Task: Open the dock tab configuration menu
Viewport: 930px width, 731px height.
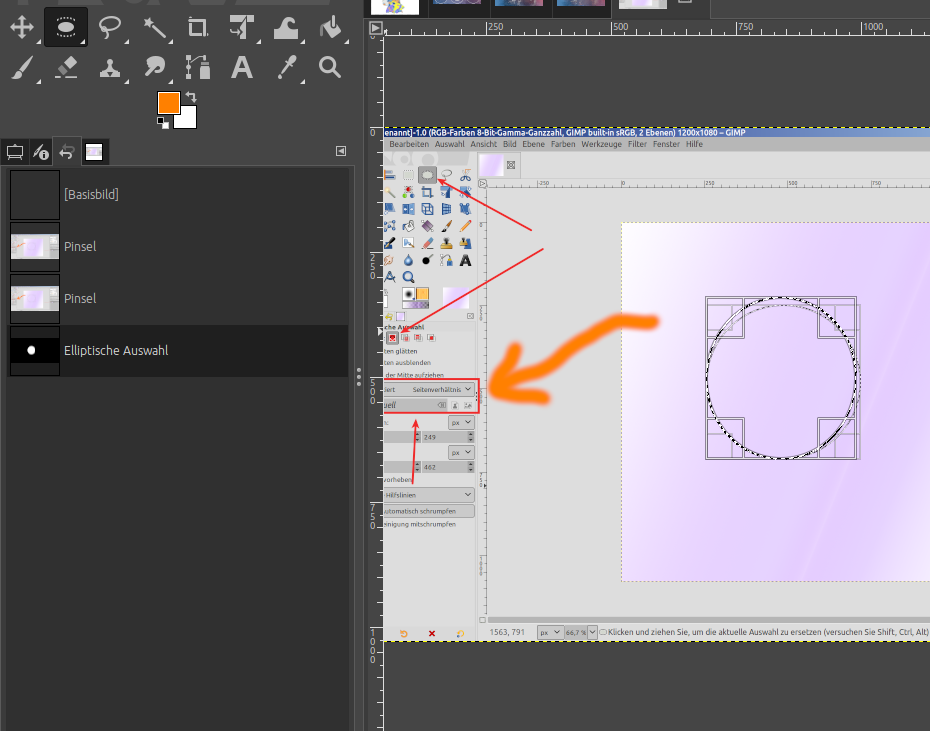Action: point(341,151)
